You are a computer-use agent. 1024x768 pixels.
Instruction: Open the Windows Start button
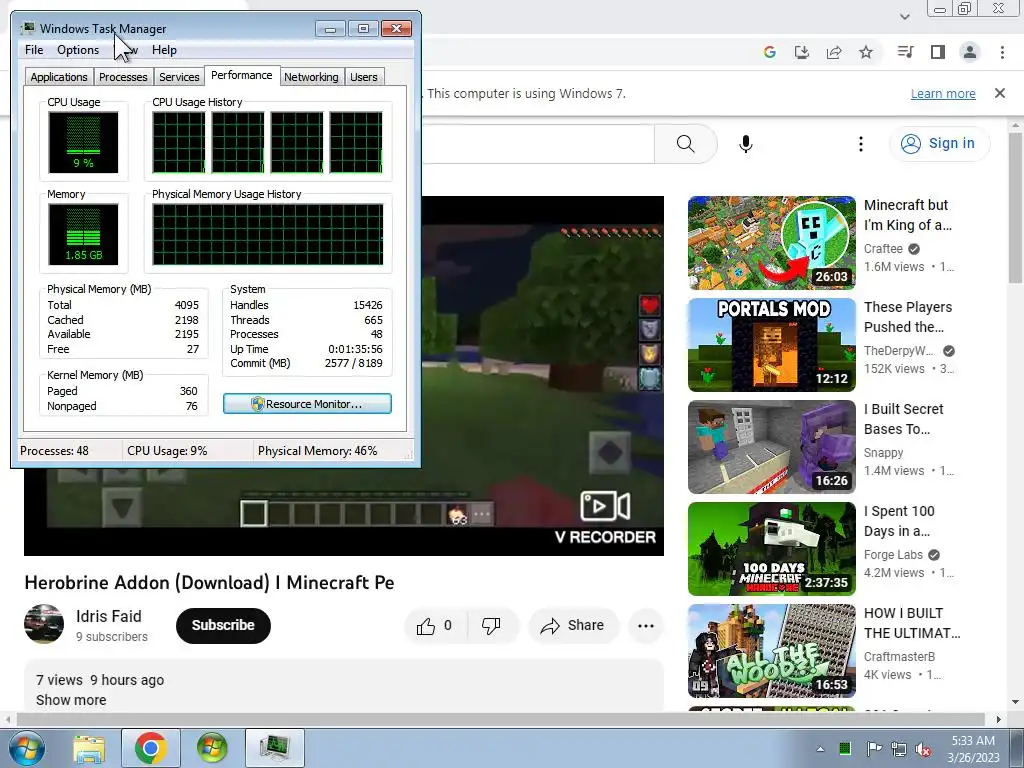tap(26, 748)
